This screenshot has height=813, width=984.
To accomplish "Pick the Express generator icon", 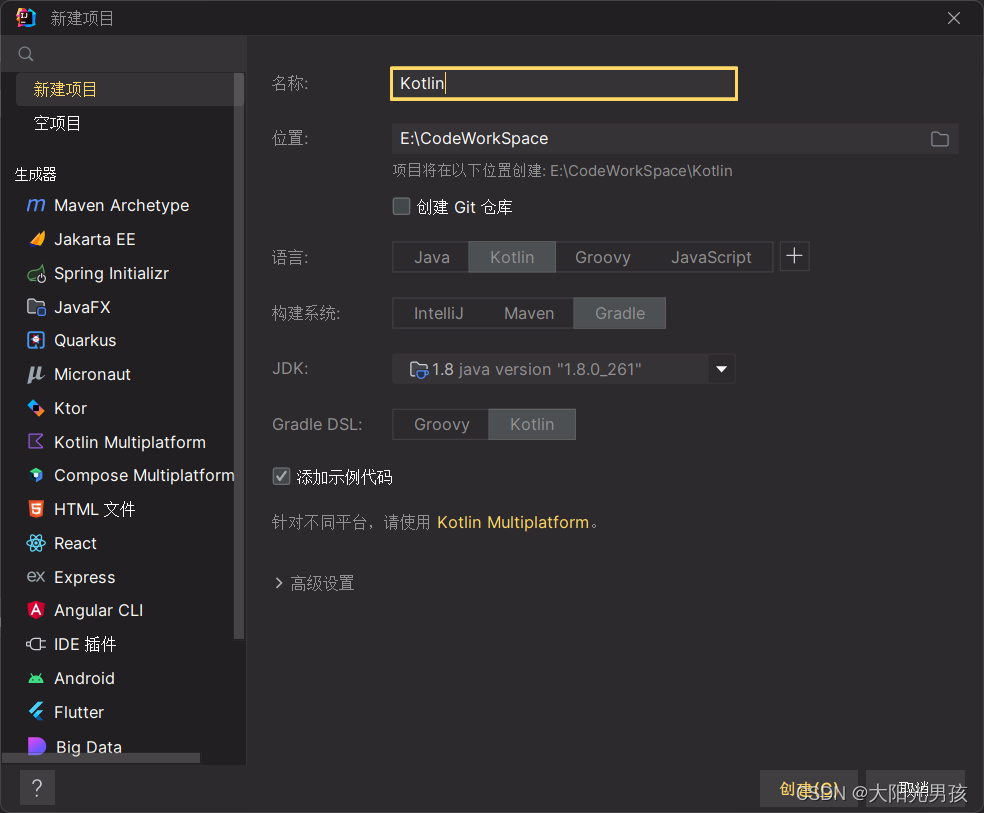I will (36, 577).
